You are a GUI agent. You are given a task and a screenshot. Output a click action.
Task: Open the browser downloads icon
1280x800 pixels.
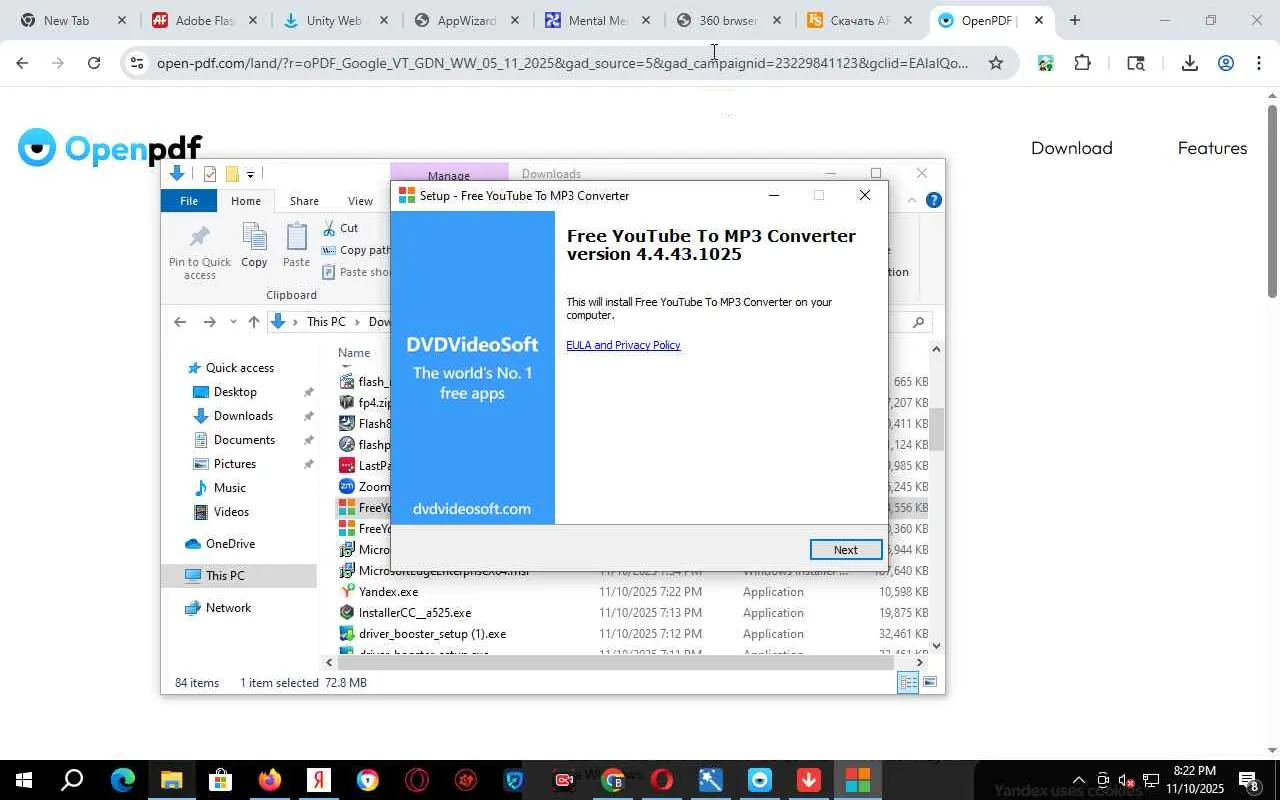(x=1190, y=63)
